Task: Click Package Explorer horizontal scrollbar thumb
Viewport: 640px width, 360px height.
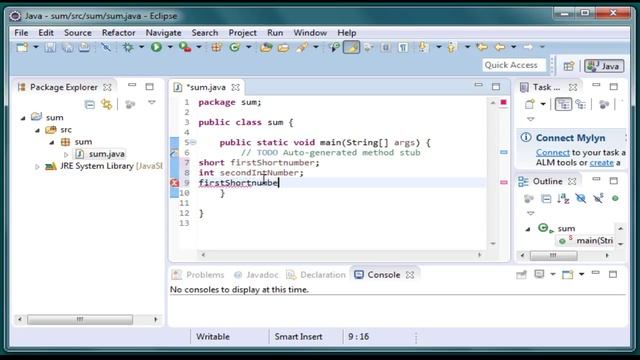Action: click(80, 320)
